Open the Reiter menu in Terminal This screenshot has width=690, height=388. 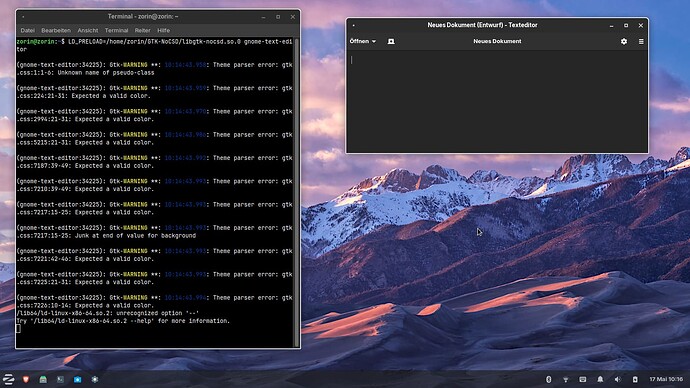point(142,30)
